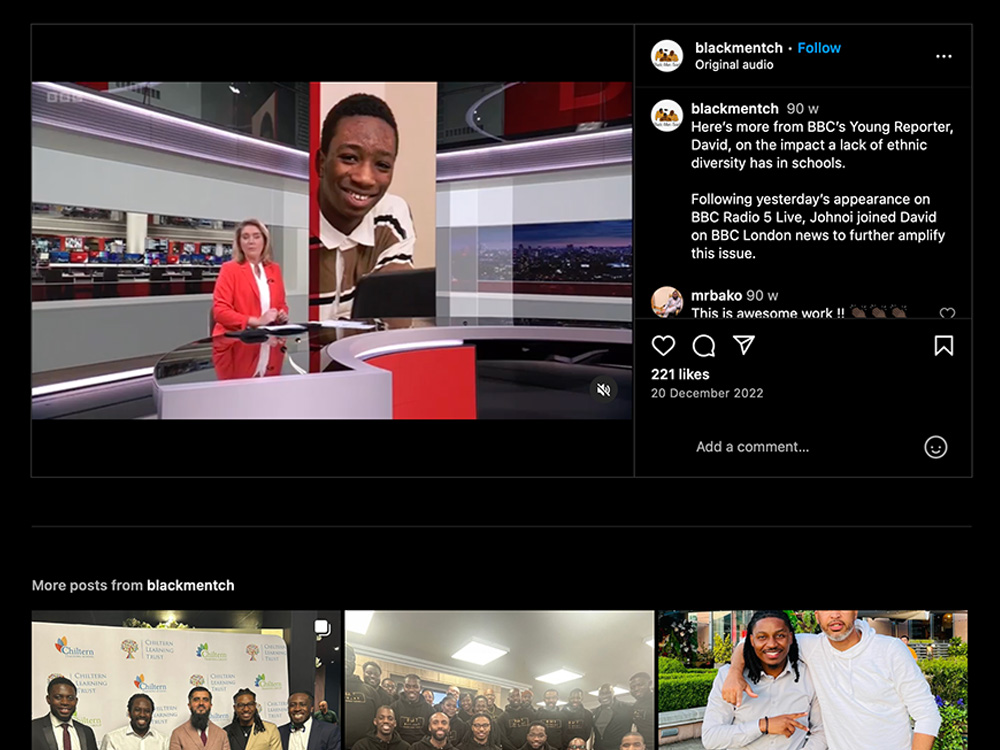This screenshot has height=750, width=1000.
Task: Follow the blackmentch account
Action: click(x=819, y=48)
